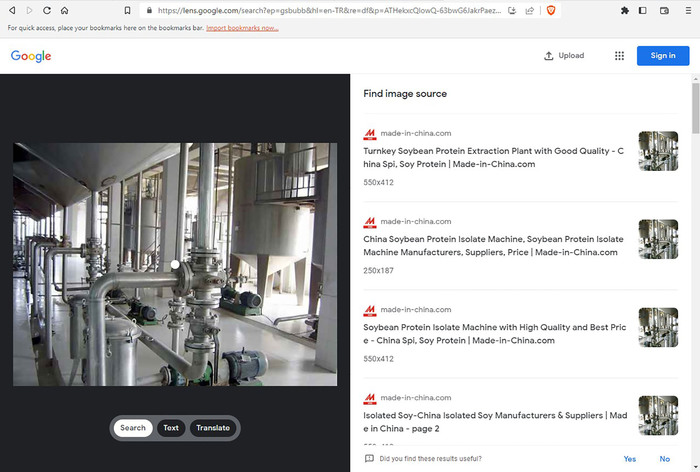Click the address bar URL field
Screen dimensions: 700x472
[x=320, y=10]
